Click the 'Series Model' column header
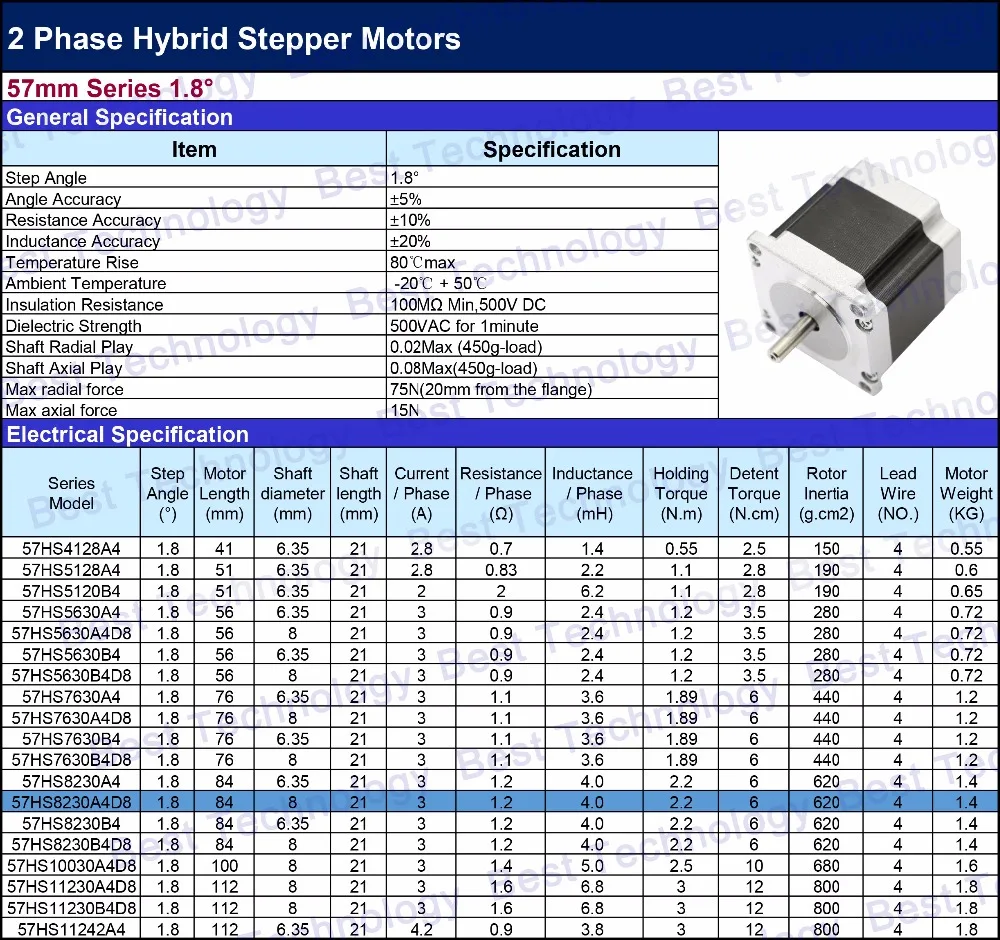 coord(71,493)
